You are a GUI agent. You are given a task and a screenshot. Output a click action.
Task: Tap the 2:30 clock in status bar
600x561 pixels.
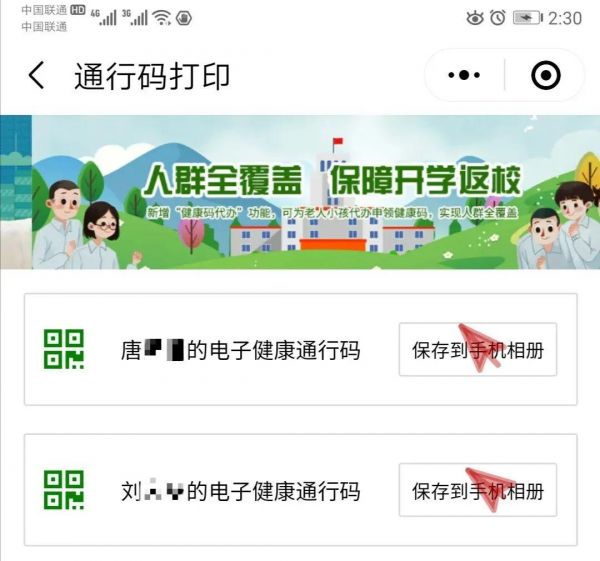[565, 18]
